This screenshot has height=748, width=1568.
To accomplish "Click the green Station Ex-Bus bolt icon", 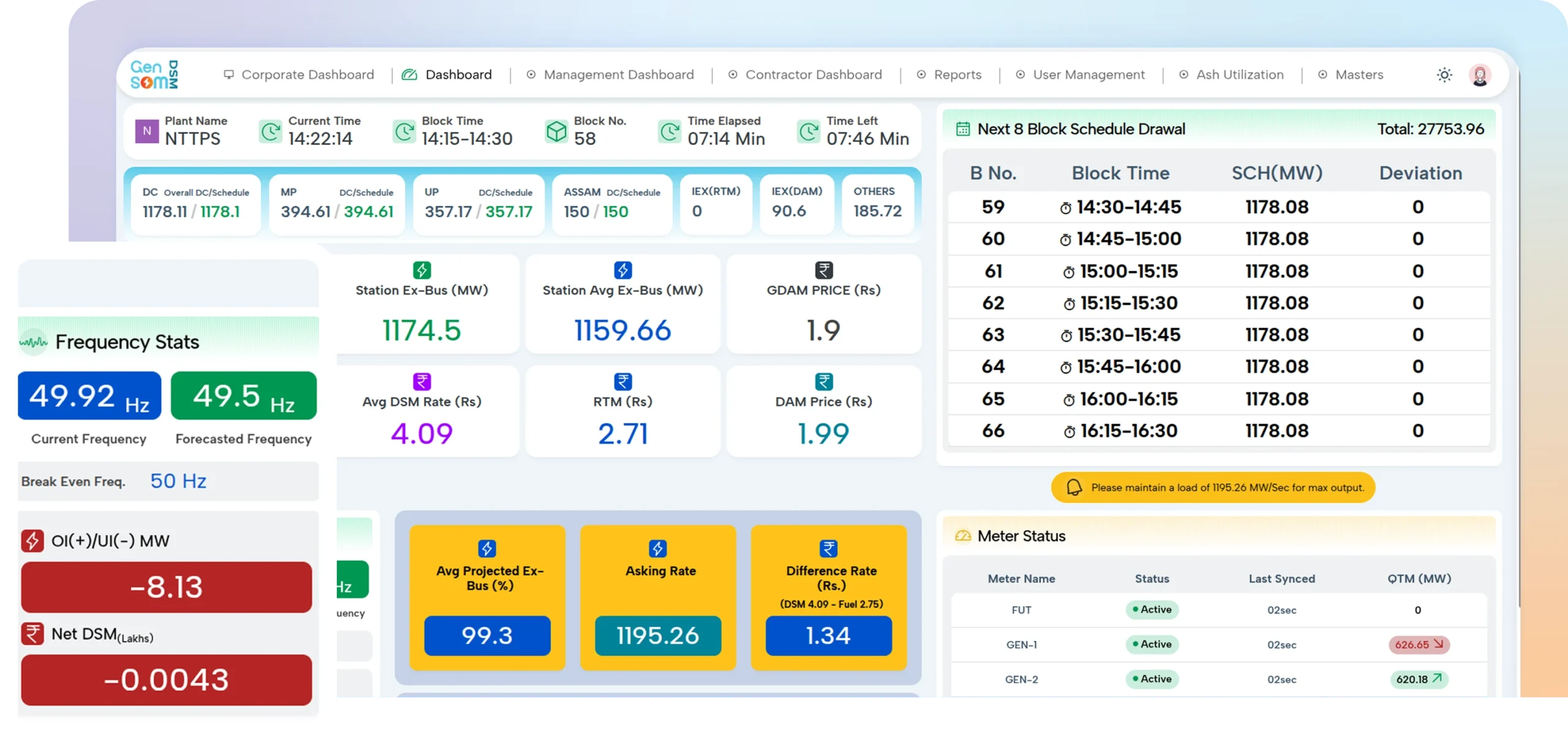I will [422, 270].
